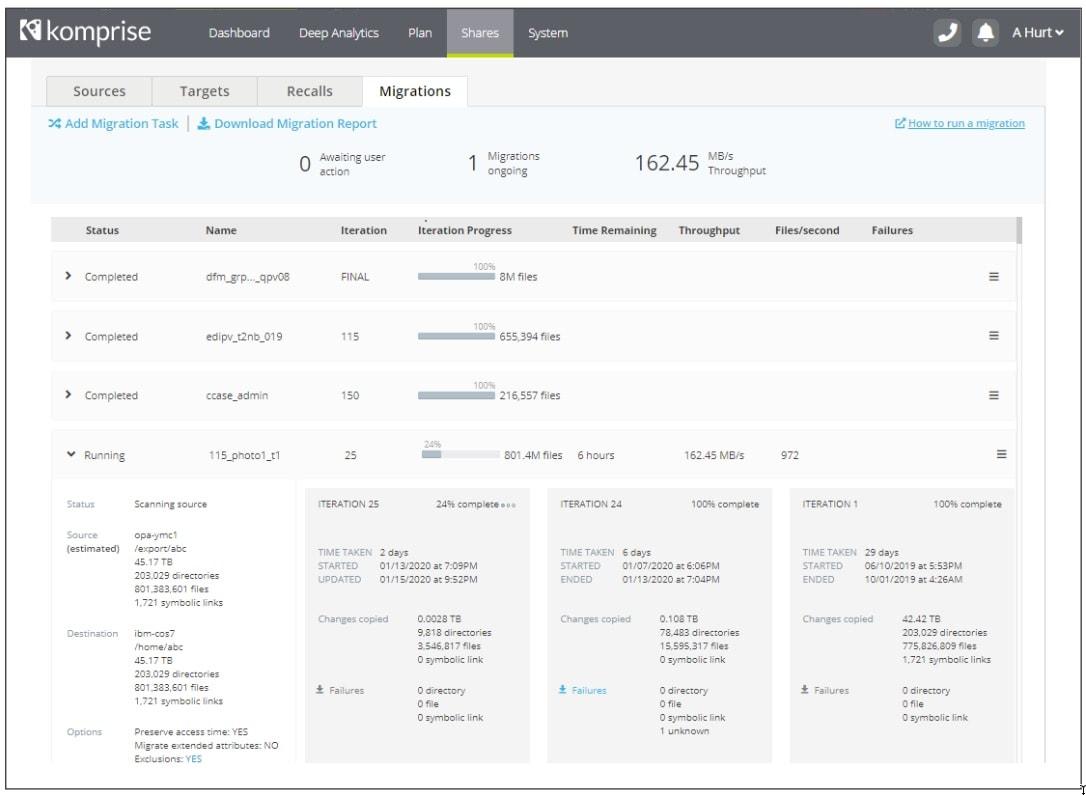Click the Komprise logo
The width and height of the screenshot is (1086, 795).
tap(85, 32)
